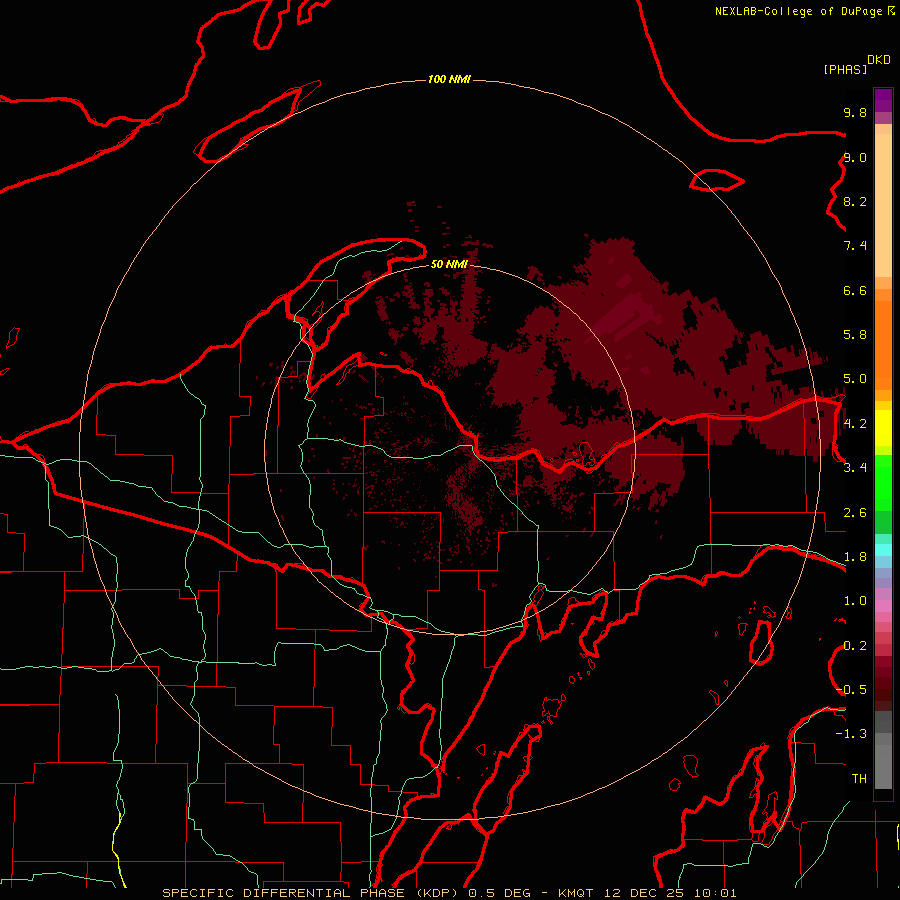This screenshot has height=900, width=900.
Task: Click the 50 NMI range ring label
Action: point(449,264)
